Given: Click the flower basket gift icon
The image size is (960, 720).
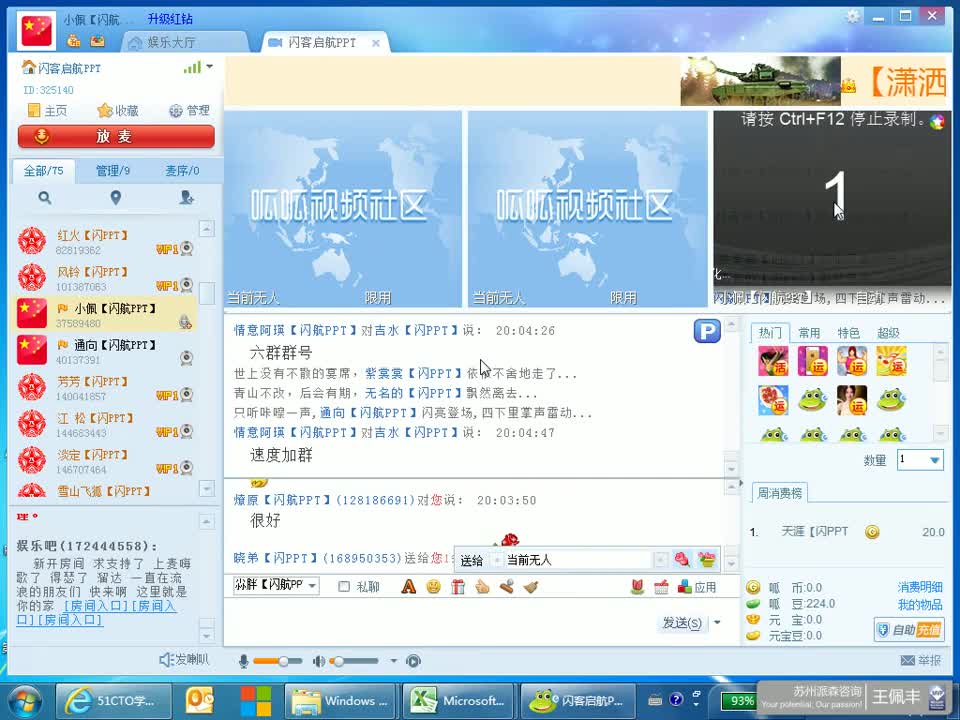Looking at the screenshot, I should [707, 559].
